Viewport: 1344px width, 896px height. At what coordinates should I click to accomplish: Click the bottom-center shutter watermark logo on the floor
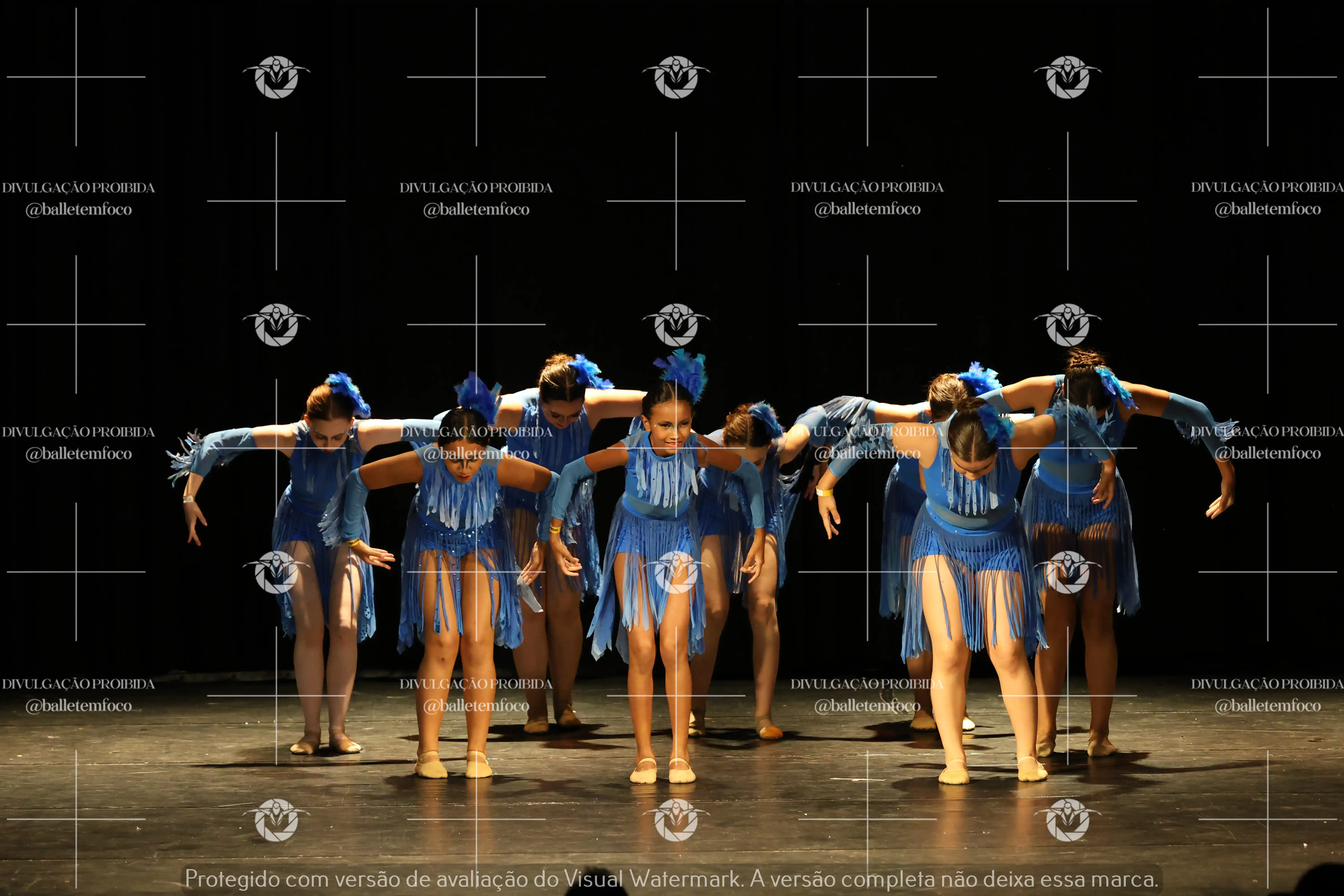coord(676,820)
